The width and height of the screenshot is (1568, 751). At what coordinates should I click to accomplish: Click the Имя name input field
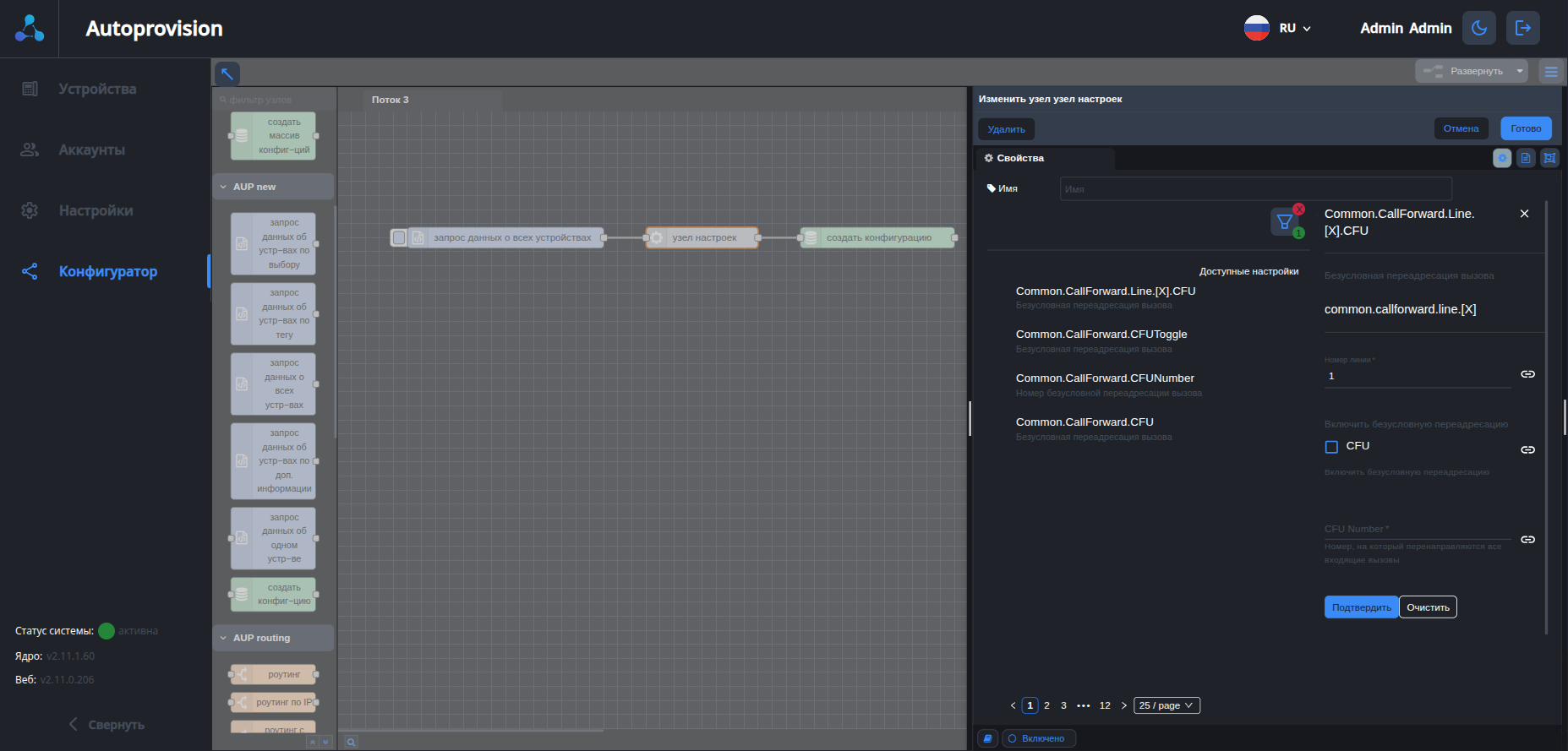1255,189
